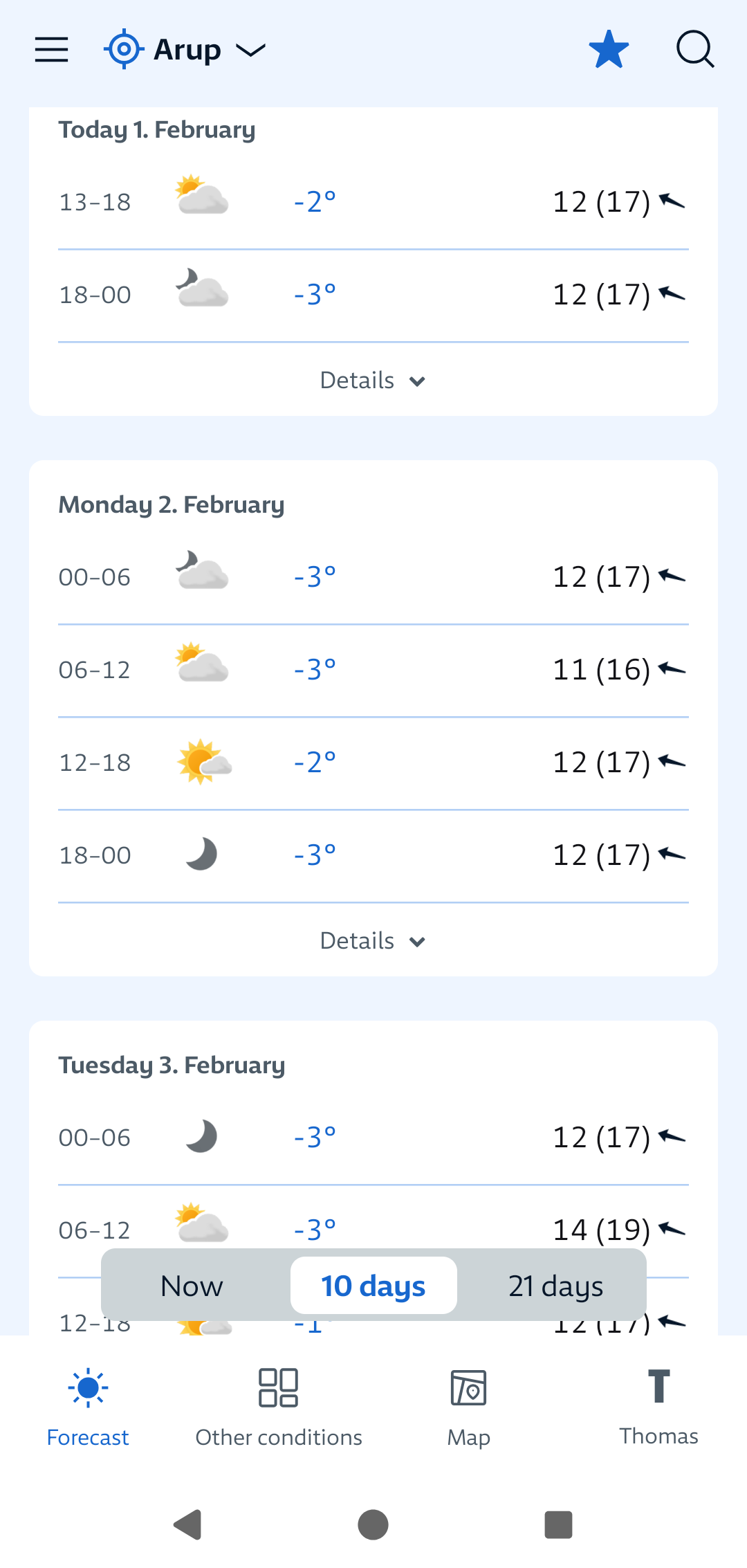Select the 10 days forecast view
747x1568 pixels.
click(373, 1286)
